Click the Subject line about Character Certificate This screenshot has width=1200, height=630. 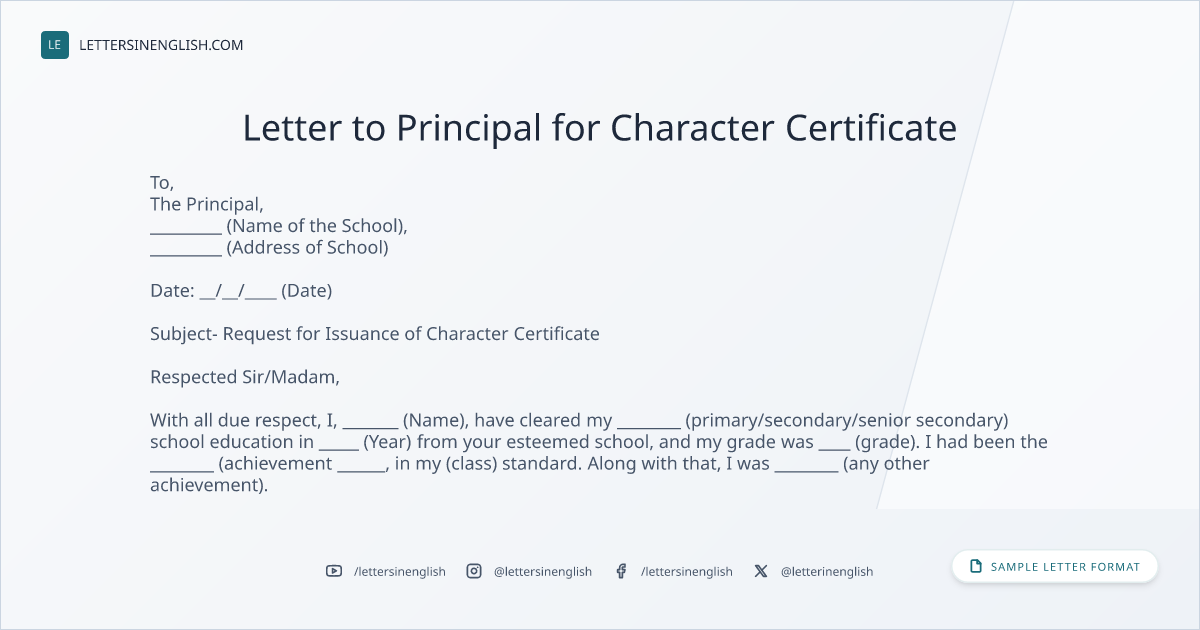pos(375,334)
